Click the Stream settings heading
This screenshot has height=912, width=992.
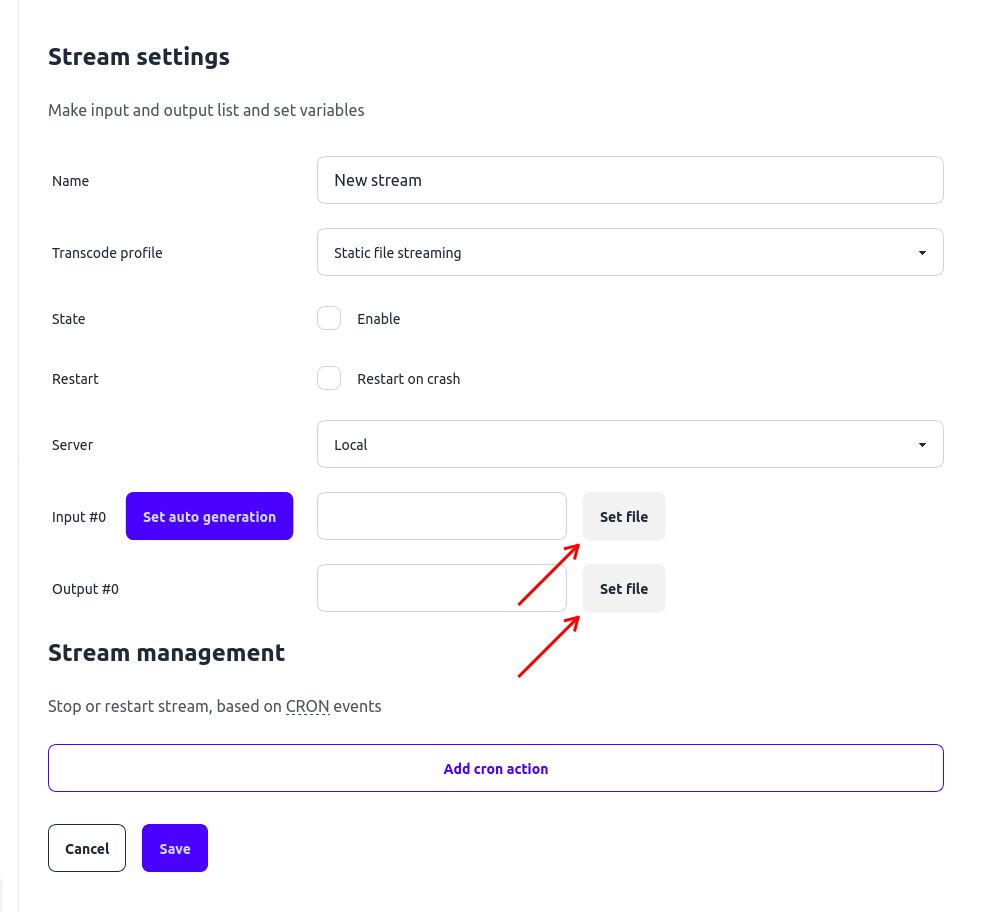coord(138,57)
